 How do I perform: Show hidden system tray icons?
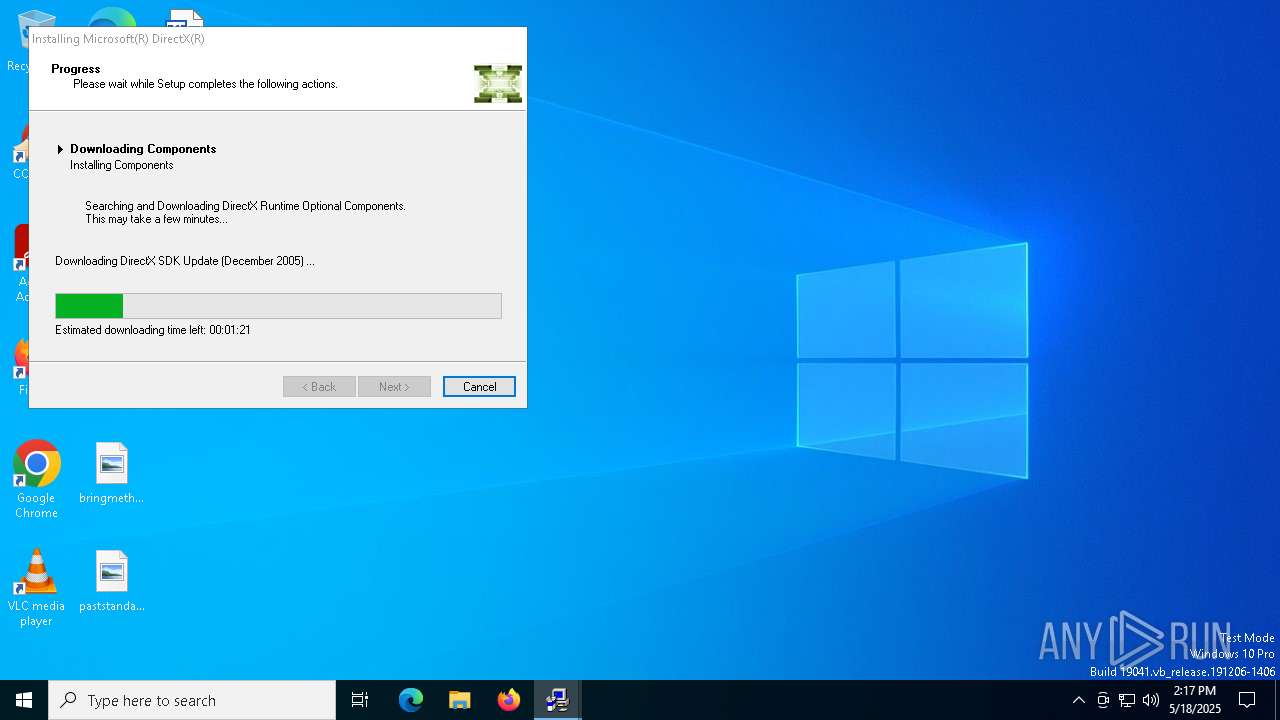point(1078,700)
